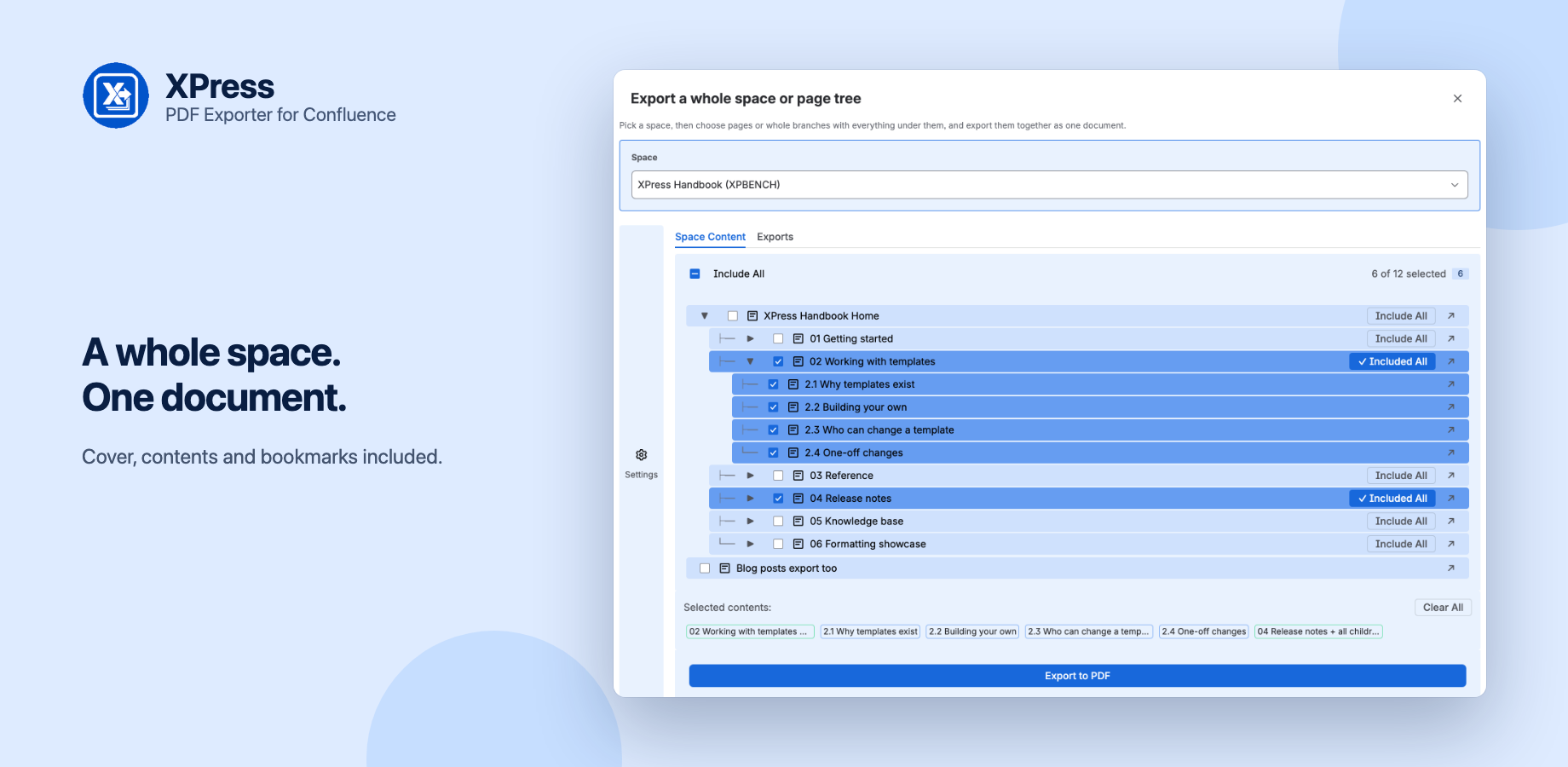Click selected tag 04 Release notes + all children
Image resolution: width=1568 pixels, height=767 pixels.
click(1318, 631)
